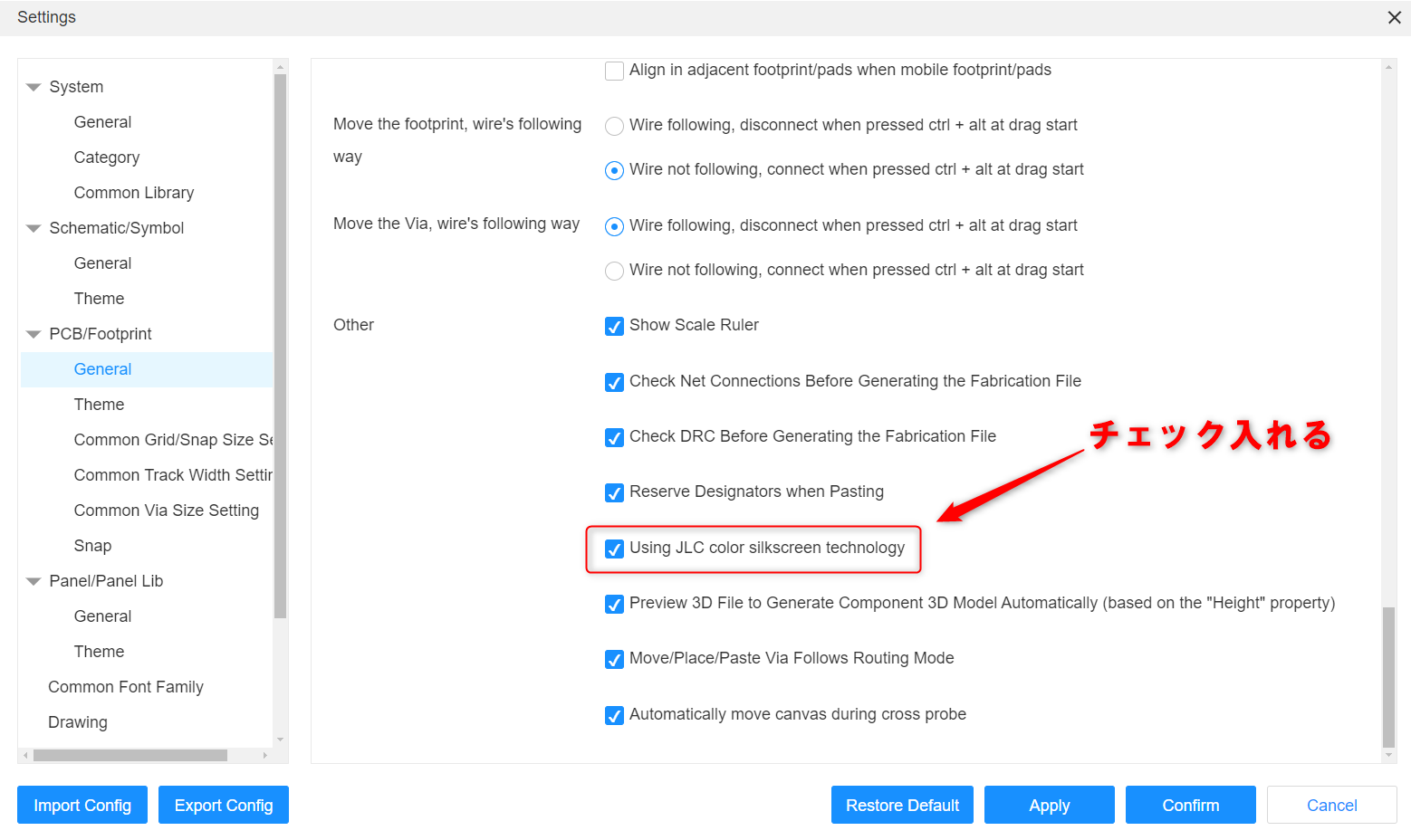The width and height of the screenshot is (1411, 840).
Task: Close the Settings dialog with X
Action: pos(1394,18)
